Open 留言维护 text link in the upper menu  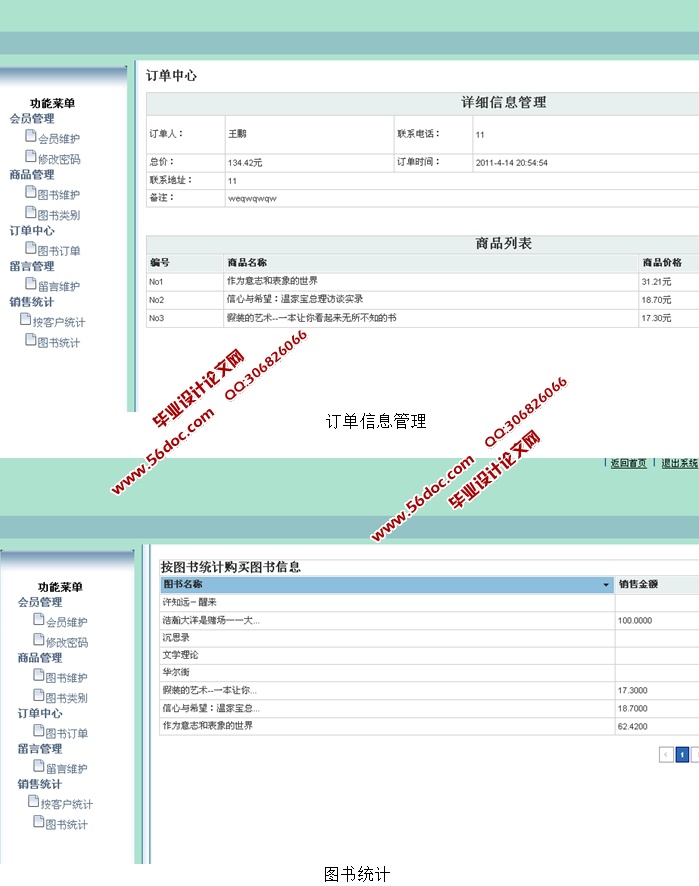click(x=59, y=287)
